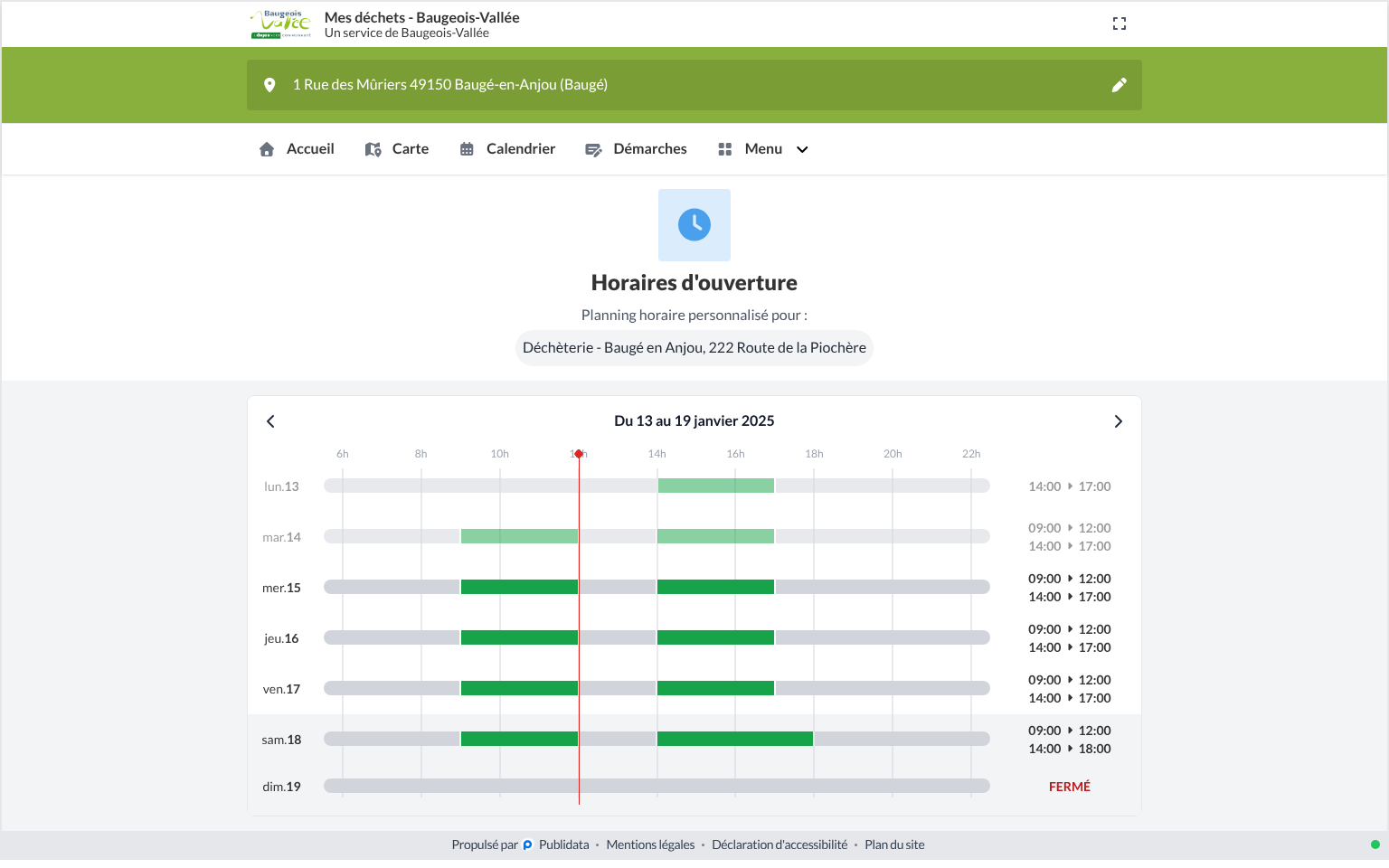
Task: Select the Déchèterie Baugé en Anjou chip
Action: [694, 348]
